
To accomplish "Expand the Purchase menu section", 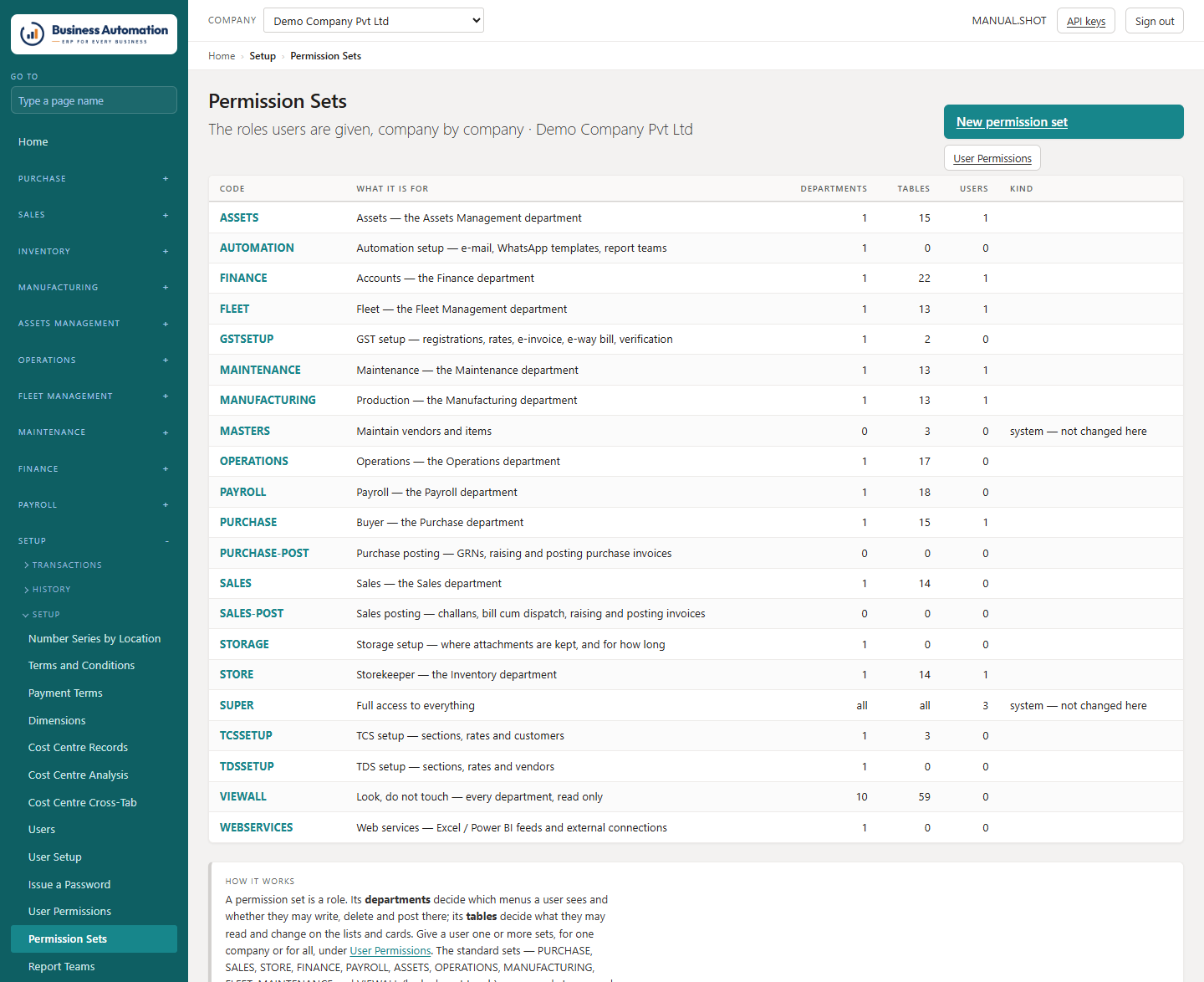I will (x=94, y=179).
